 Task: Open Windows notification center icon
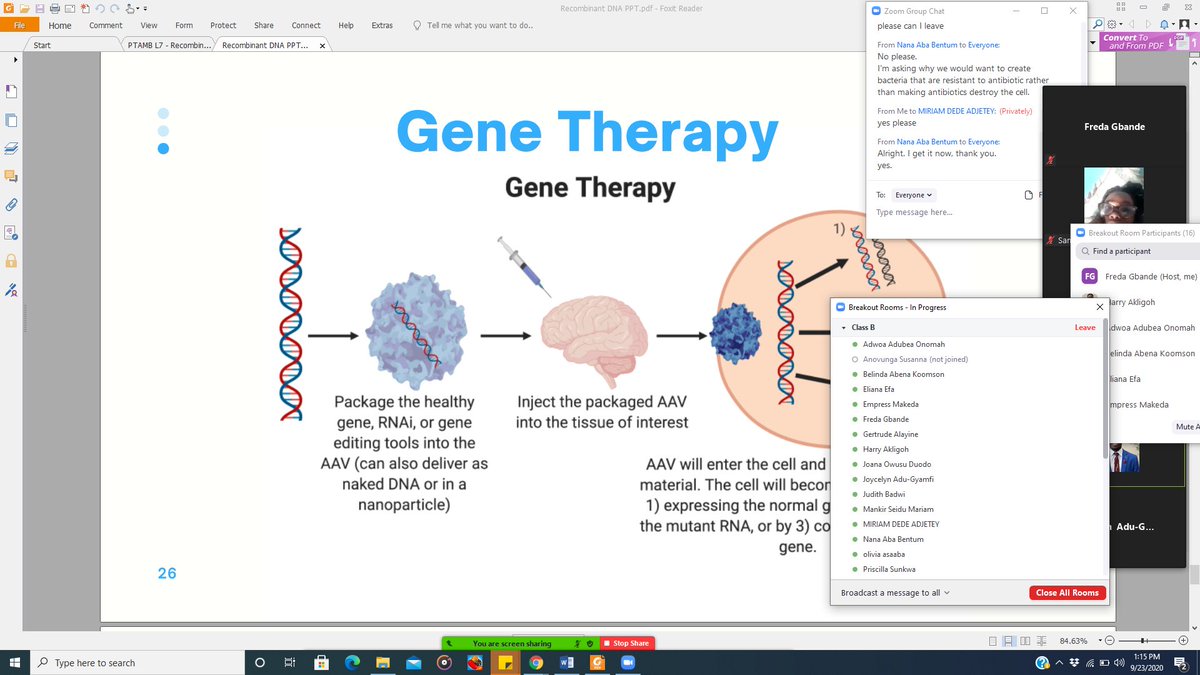[1183, 663]
